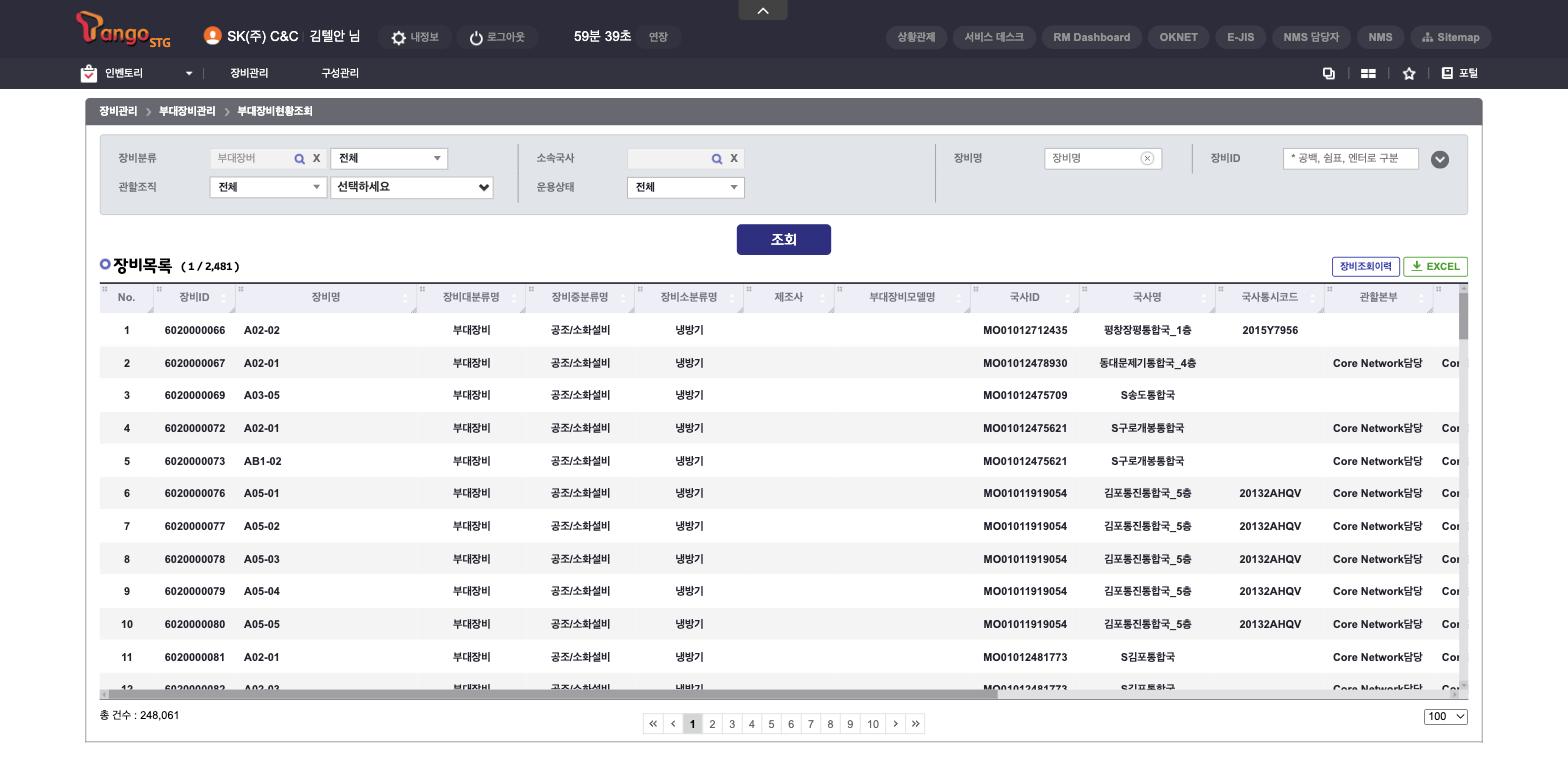This screenshot has width=1568, height=772.
Task: Open the window copy icon in menu bar
Action: [1329, 73]
